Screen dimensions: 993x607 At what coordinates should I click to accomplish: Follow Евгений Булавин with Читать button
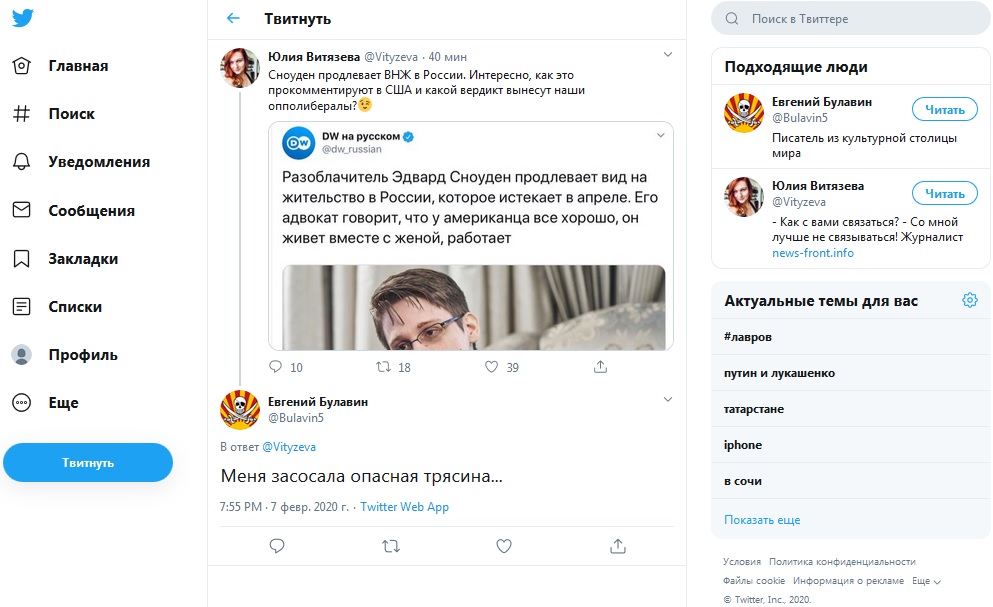coord(944,110)
